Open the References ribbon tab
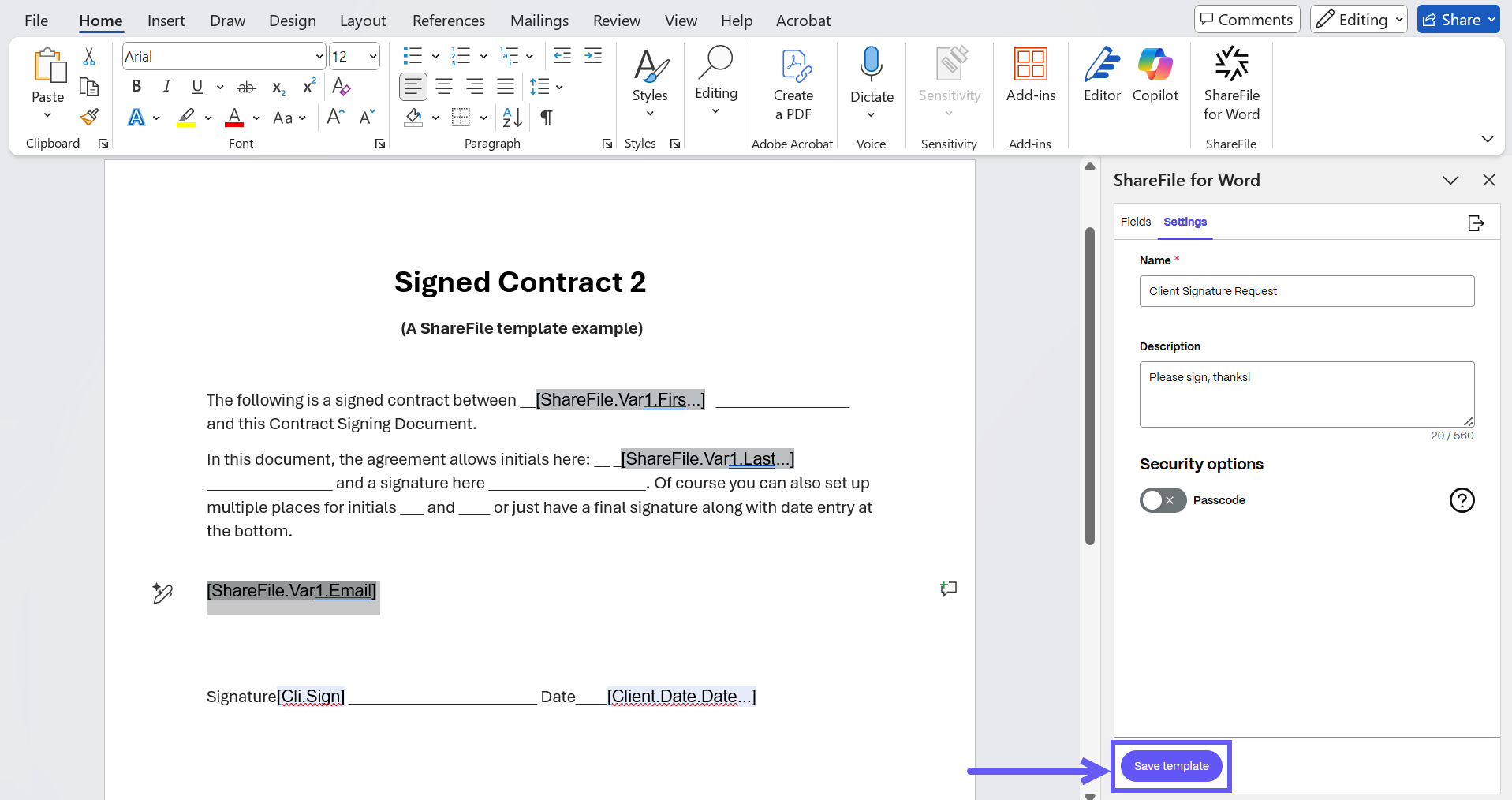This screenshot has width=1512, height=800. pyautogui.click(x=448, y=21)
